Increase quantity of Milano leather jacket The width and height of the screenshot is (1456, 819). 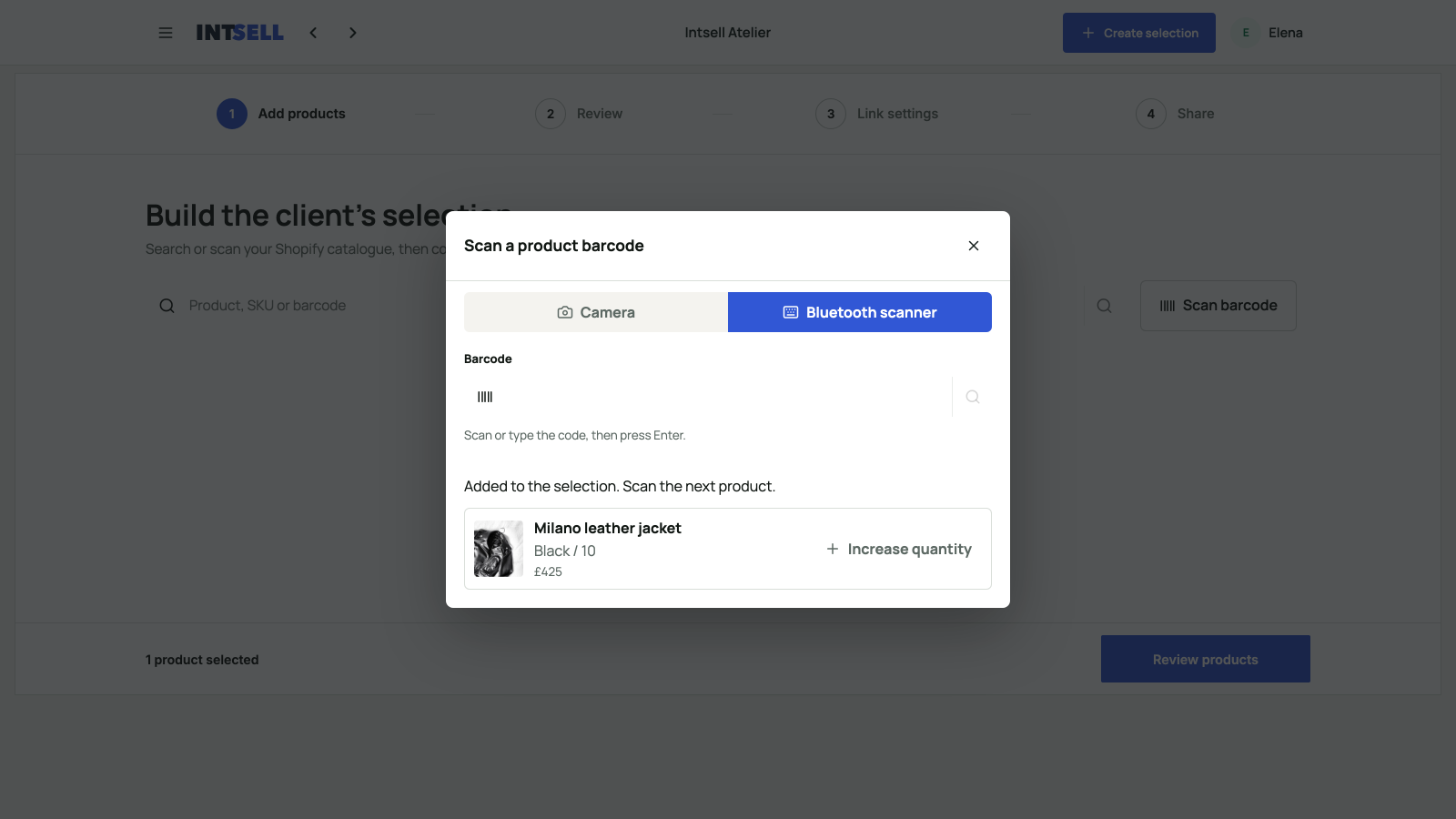899,549
